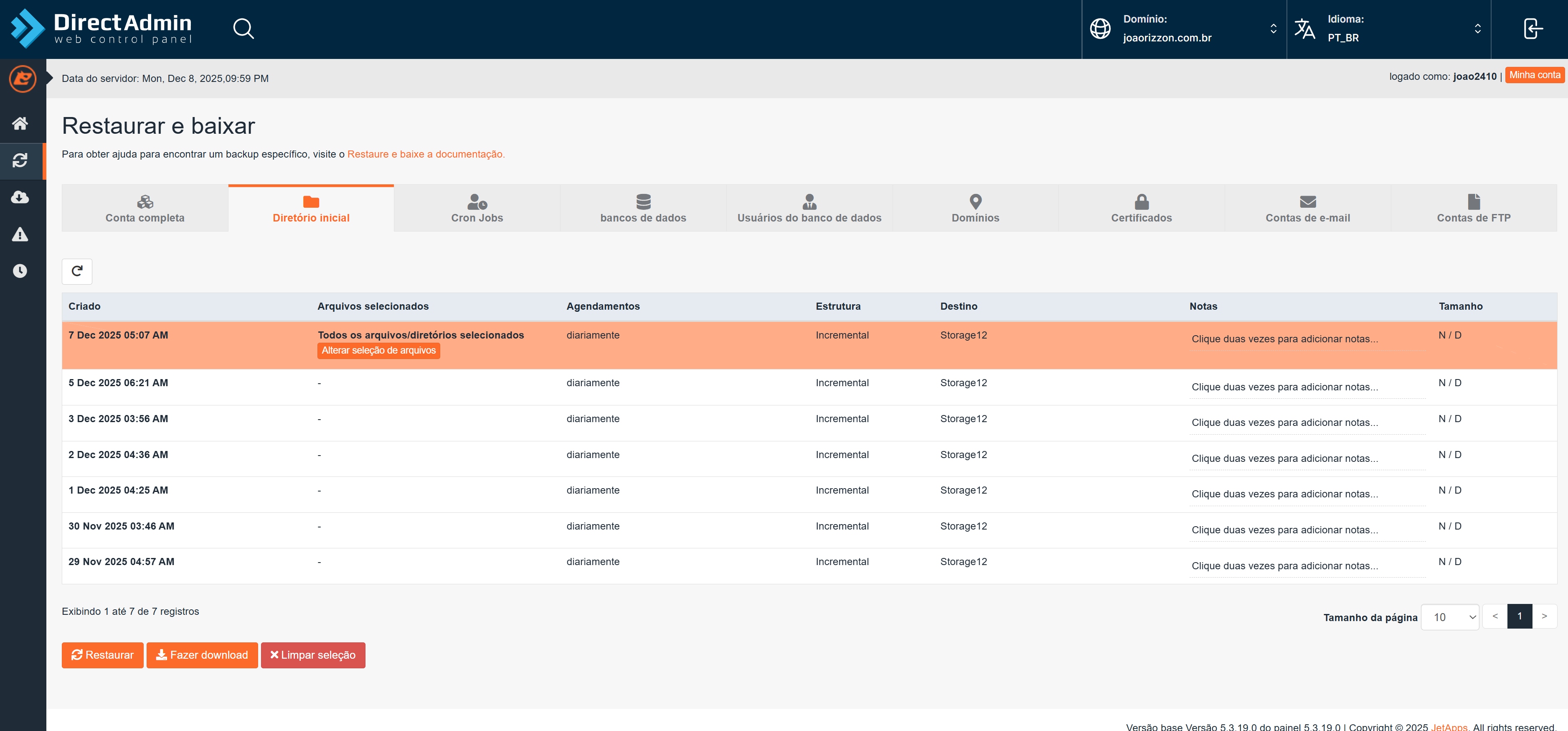Open the cloud download sidebar icon

20,197
